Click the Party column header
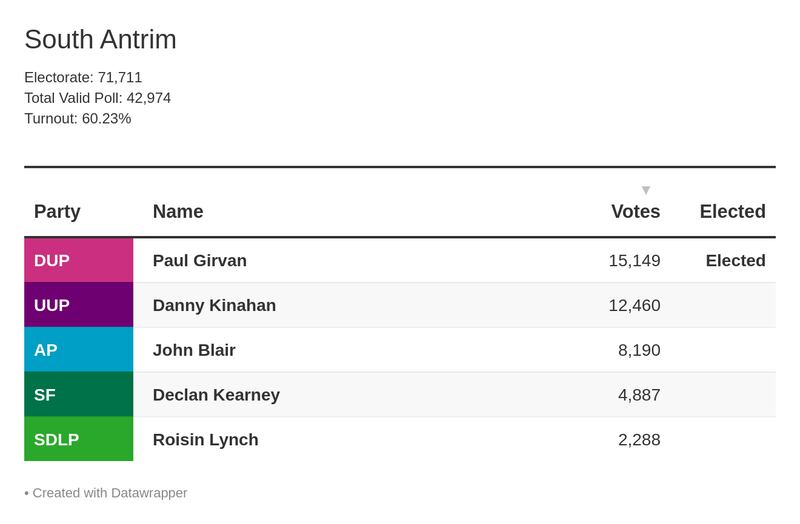 [57, 212]
